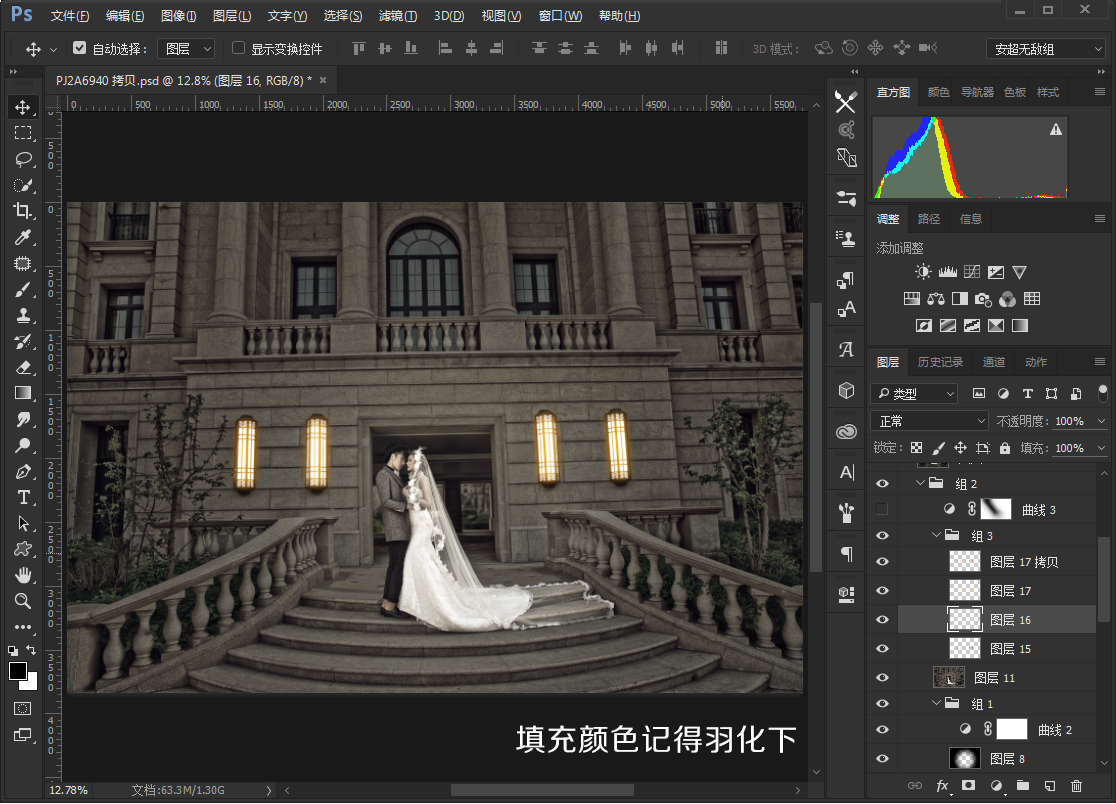Image resolution: width=1116 pixels, height=804 pixels.
Task: Collapse the 组 2 group
Action: [x=920, y=483]
